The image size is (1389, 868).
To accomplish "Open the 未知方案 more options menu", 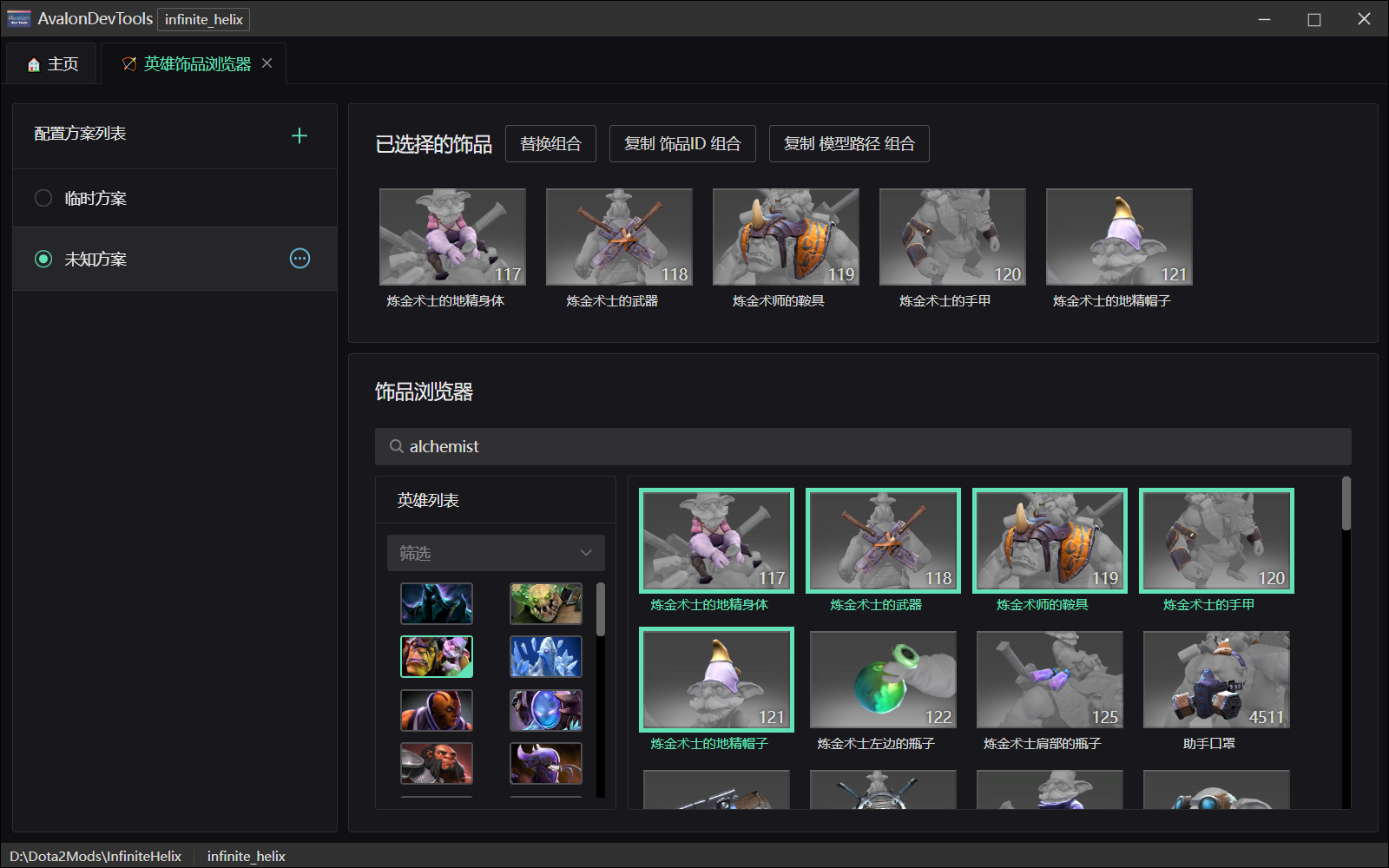I will 300,259.
